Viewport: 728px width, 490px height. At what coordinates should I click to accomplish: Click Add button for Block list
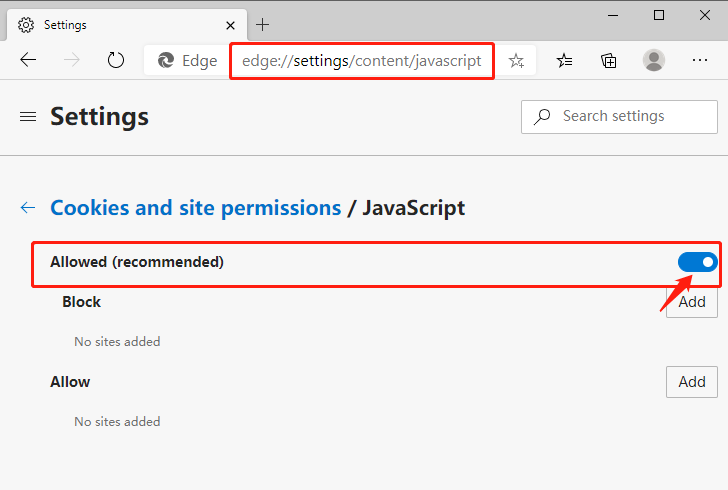(x=692, y=302)
